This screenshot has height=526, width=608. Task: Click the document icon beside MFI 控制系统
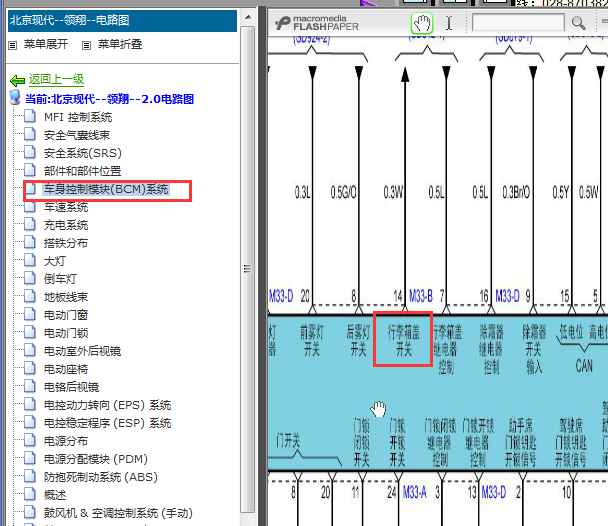tap(30, 116)
